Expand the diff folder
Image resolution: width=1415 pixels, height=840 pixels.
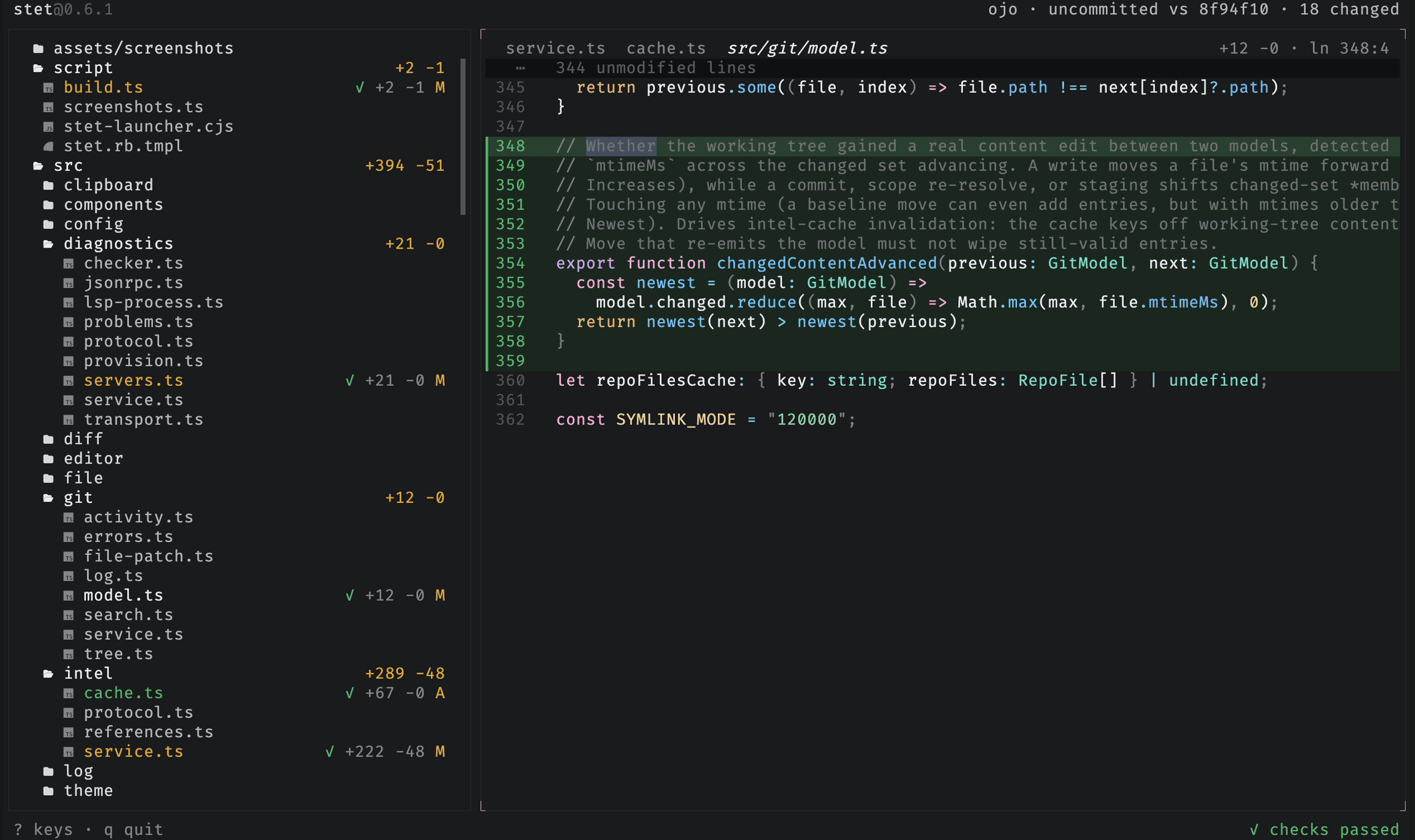(49, 440)
